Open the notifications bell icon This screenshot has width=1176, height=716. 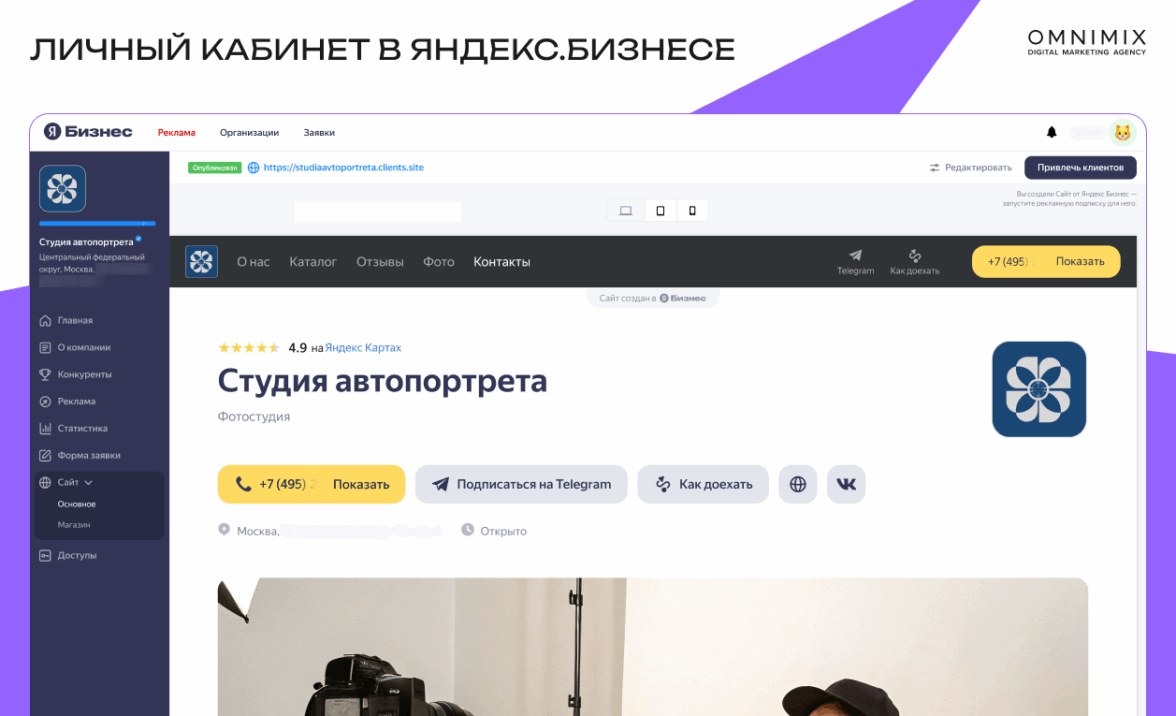[1051, 133]
